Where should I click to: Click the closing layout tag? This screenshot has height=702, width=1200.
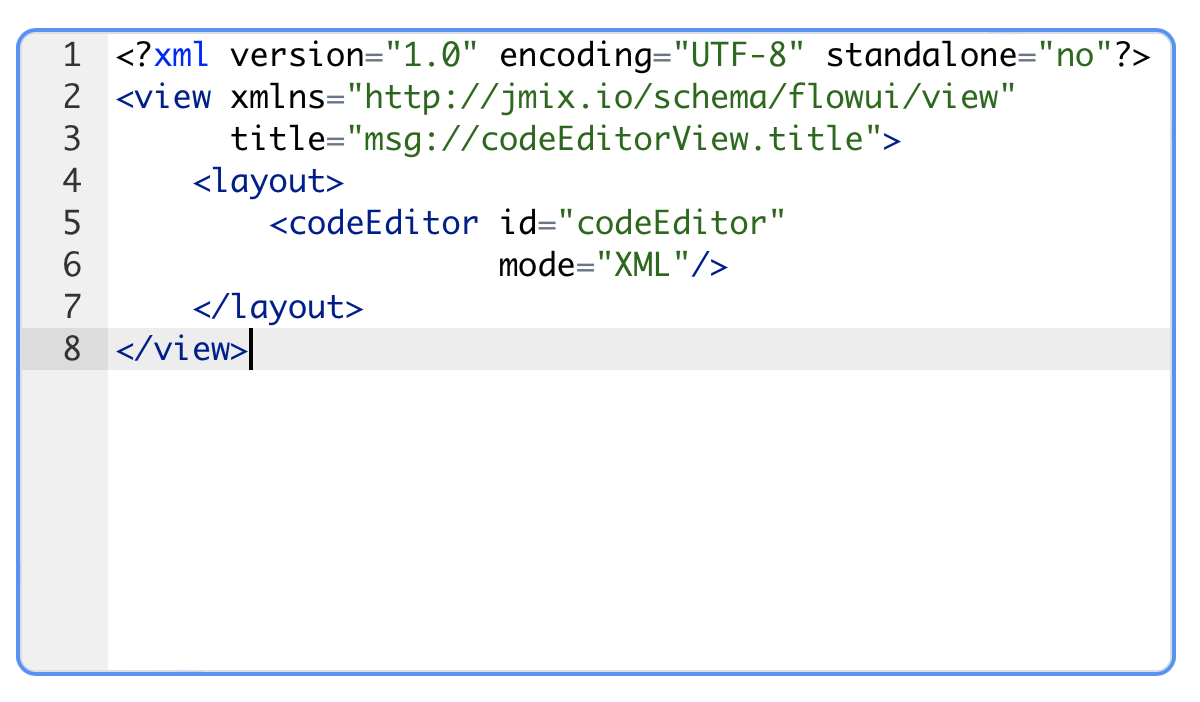tap(280, 307)
